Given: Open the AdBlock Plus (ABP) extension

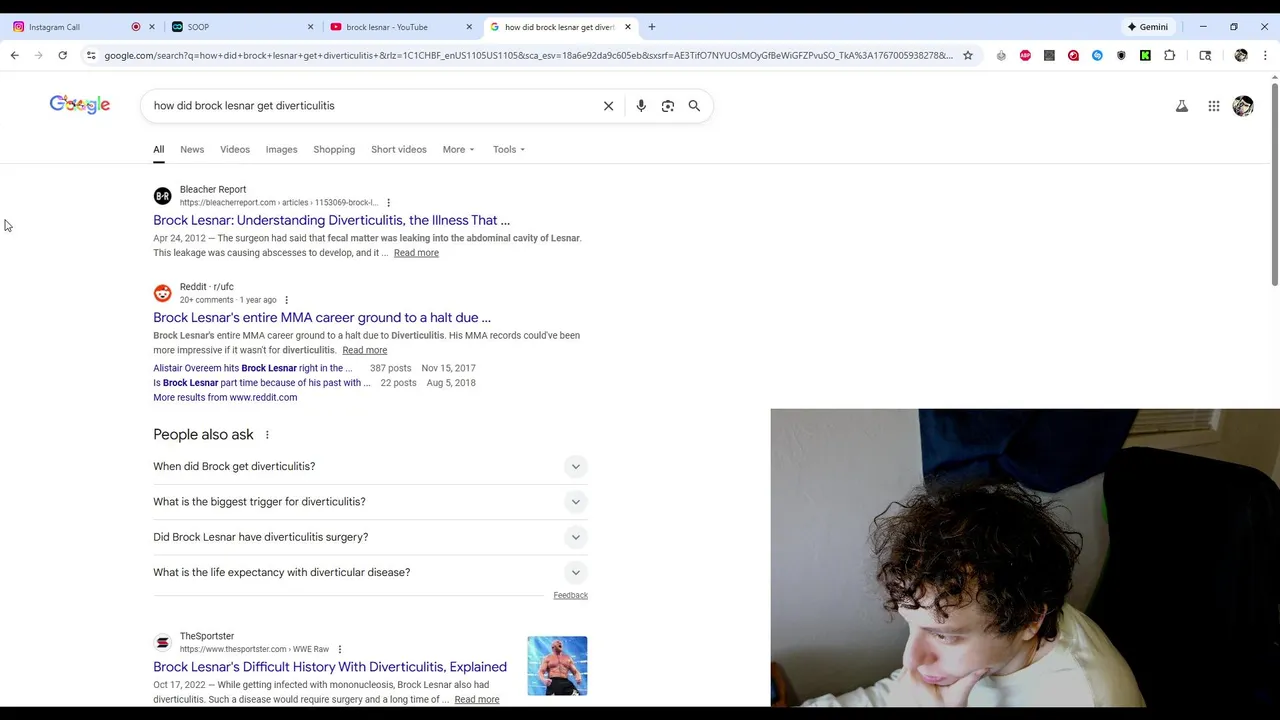Looking at the screenshot, I should click(x=1025, y=55).
